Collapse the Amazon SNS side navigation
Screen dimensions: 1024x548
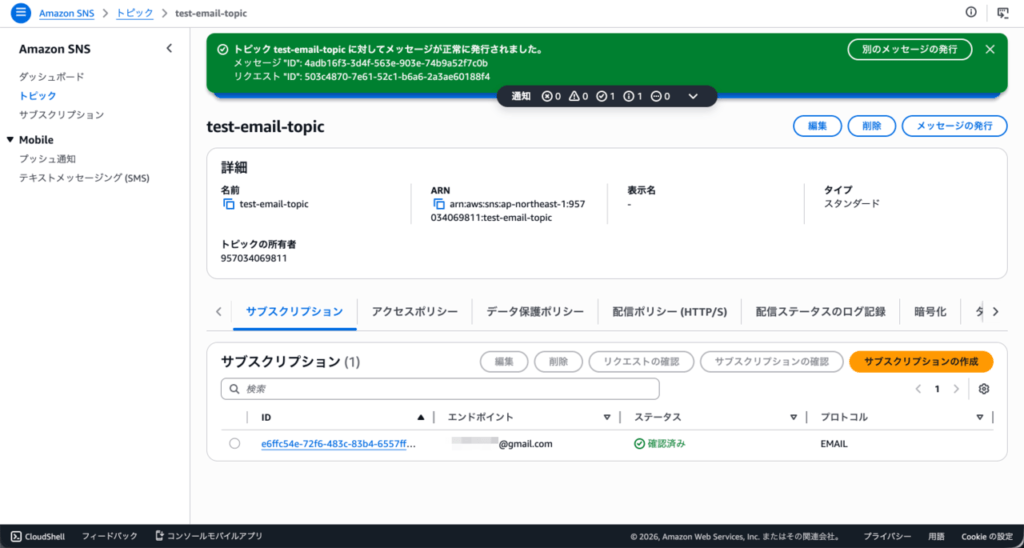click(x=169, y=48)
